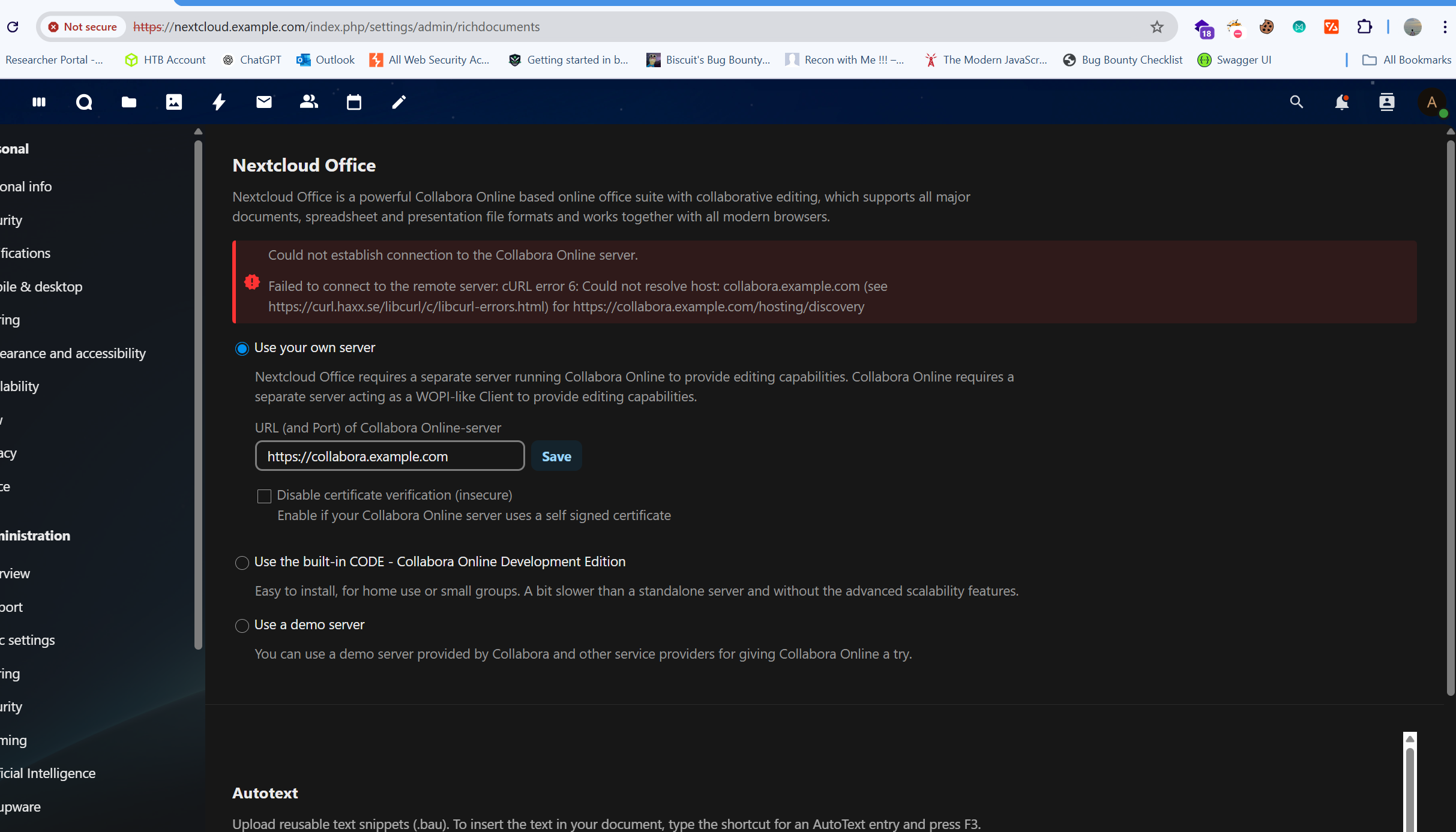The image size is (1456, 832).
Task: Click the Save button
Action: pos(556,456)
